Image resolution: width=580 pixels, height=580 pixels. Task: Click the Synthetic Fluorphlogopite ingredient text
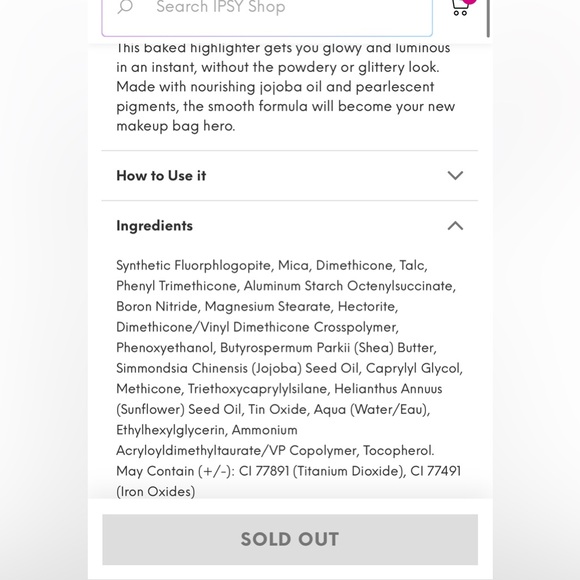click(194, 266)
